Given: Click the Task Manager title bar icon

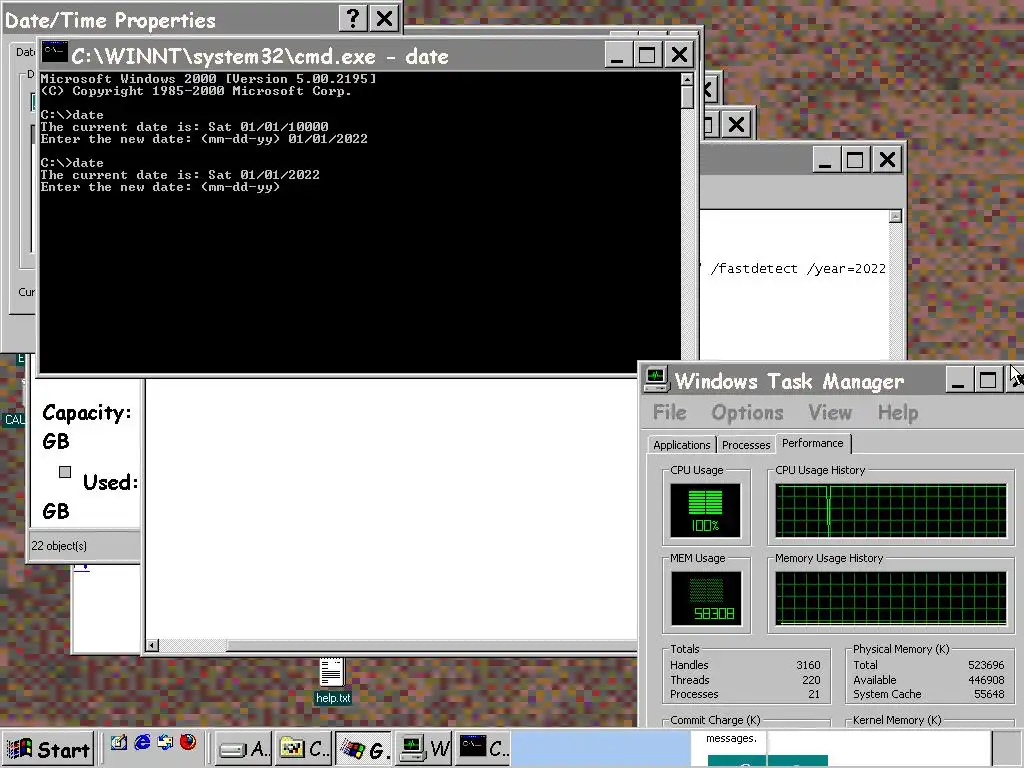Looking at the screenshot, I should pos(656,379).
